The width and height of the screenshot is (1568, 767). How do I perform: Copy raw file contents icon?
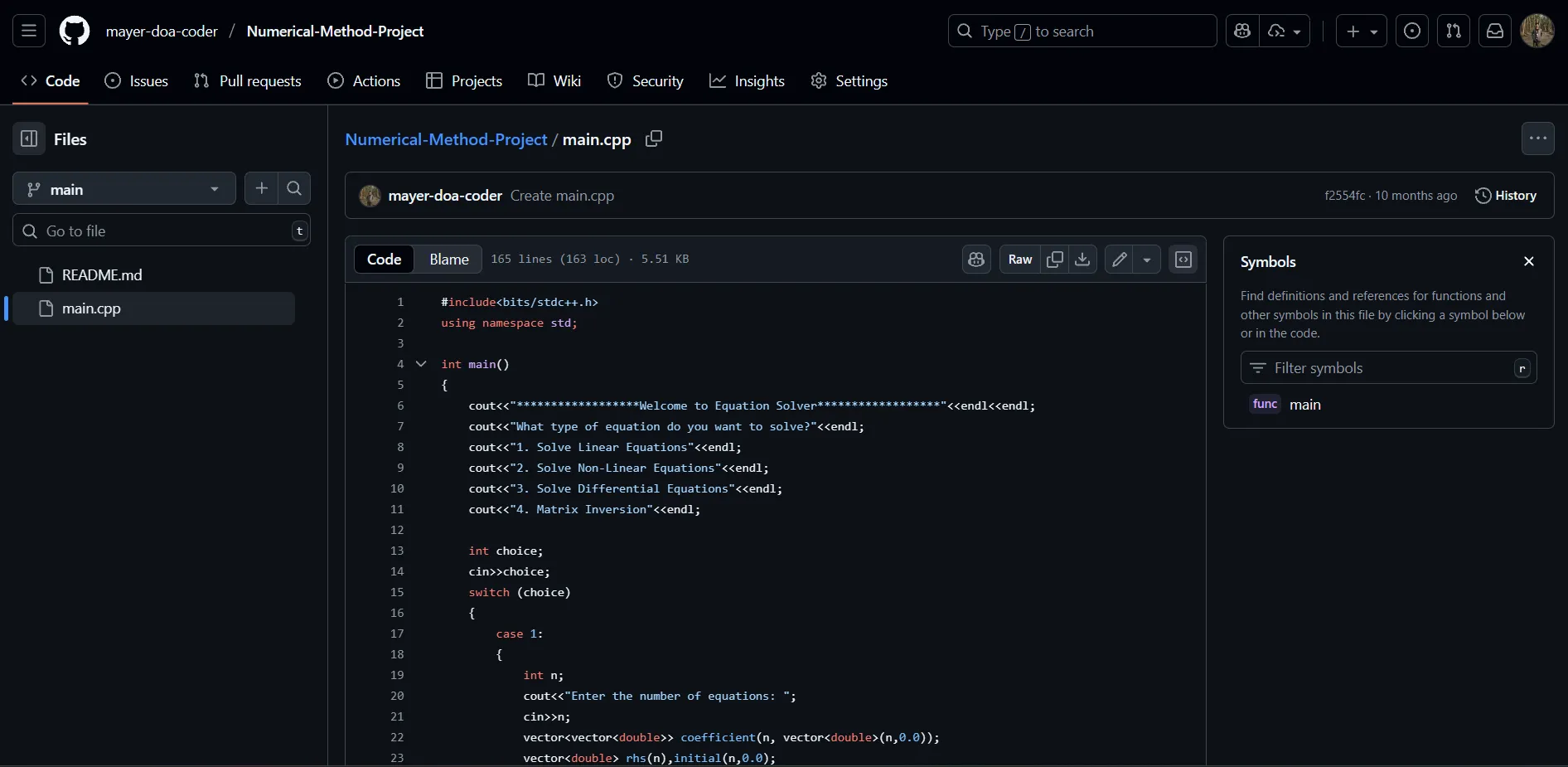[1055, 260]
